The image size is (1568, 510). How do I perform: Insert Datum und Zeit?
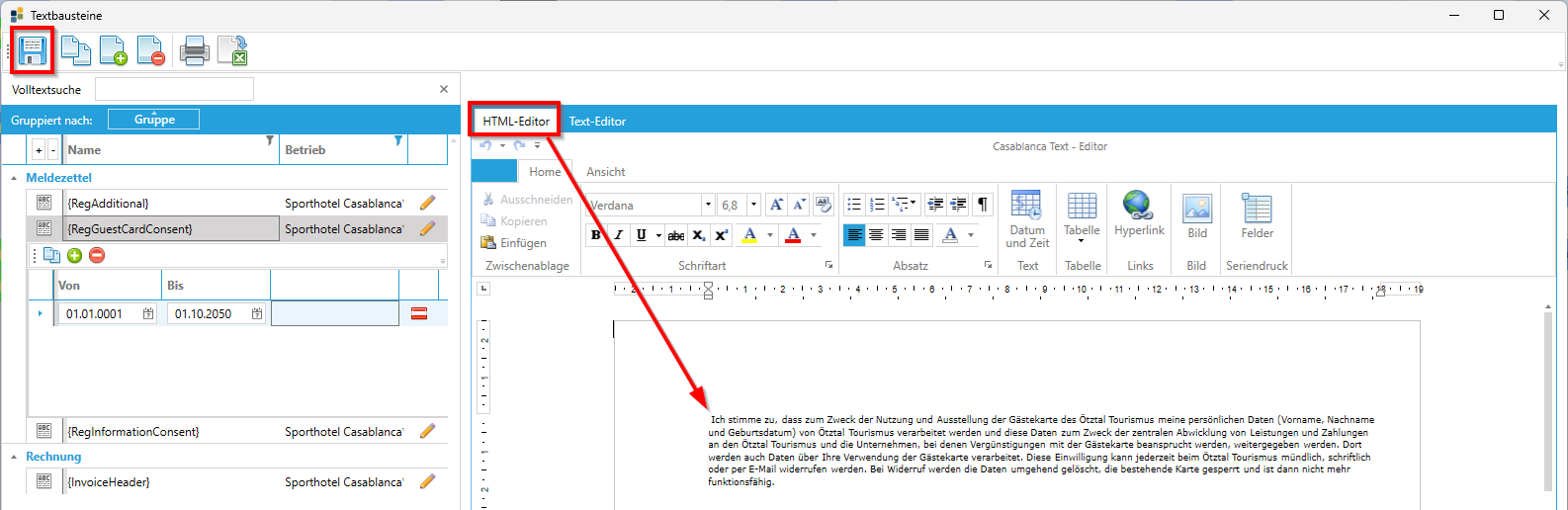coord(1027,219)
